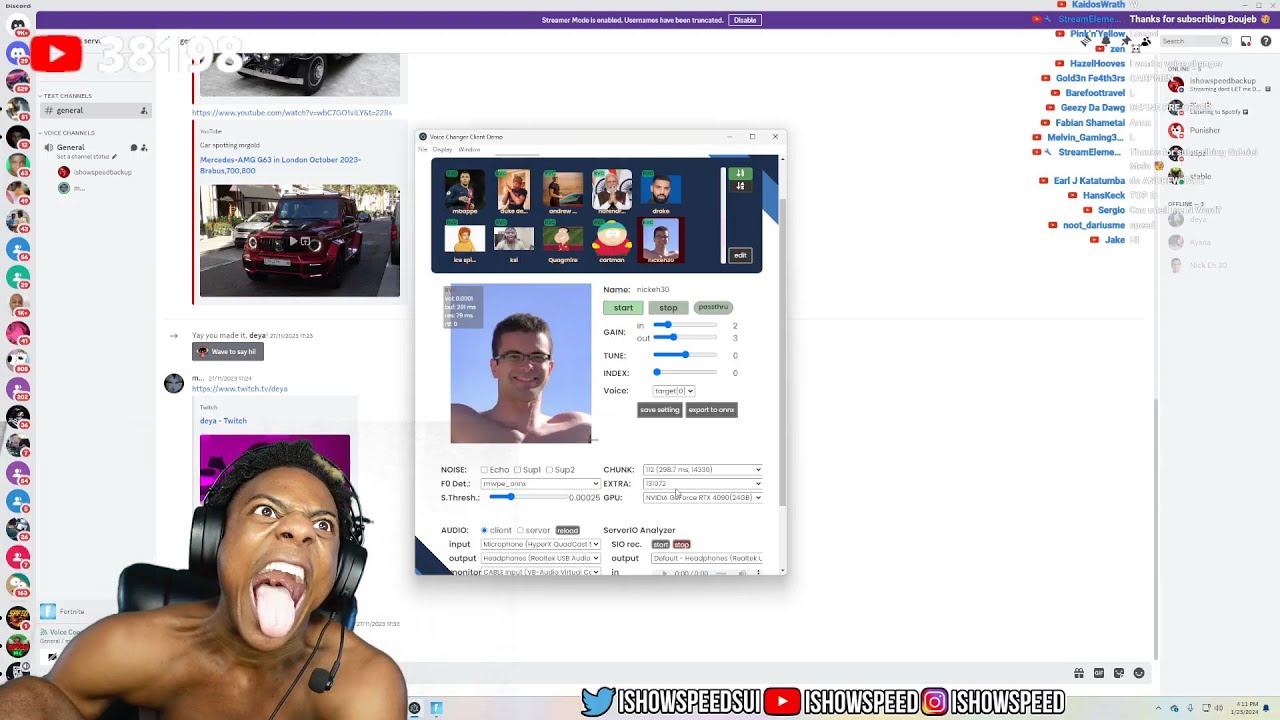Pick the andrew voice model
The height and width of the screenshot is (720, 1280).
(563, 191)
